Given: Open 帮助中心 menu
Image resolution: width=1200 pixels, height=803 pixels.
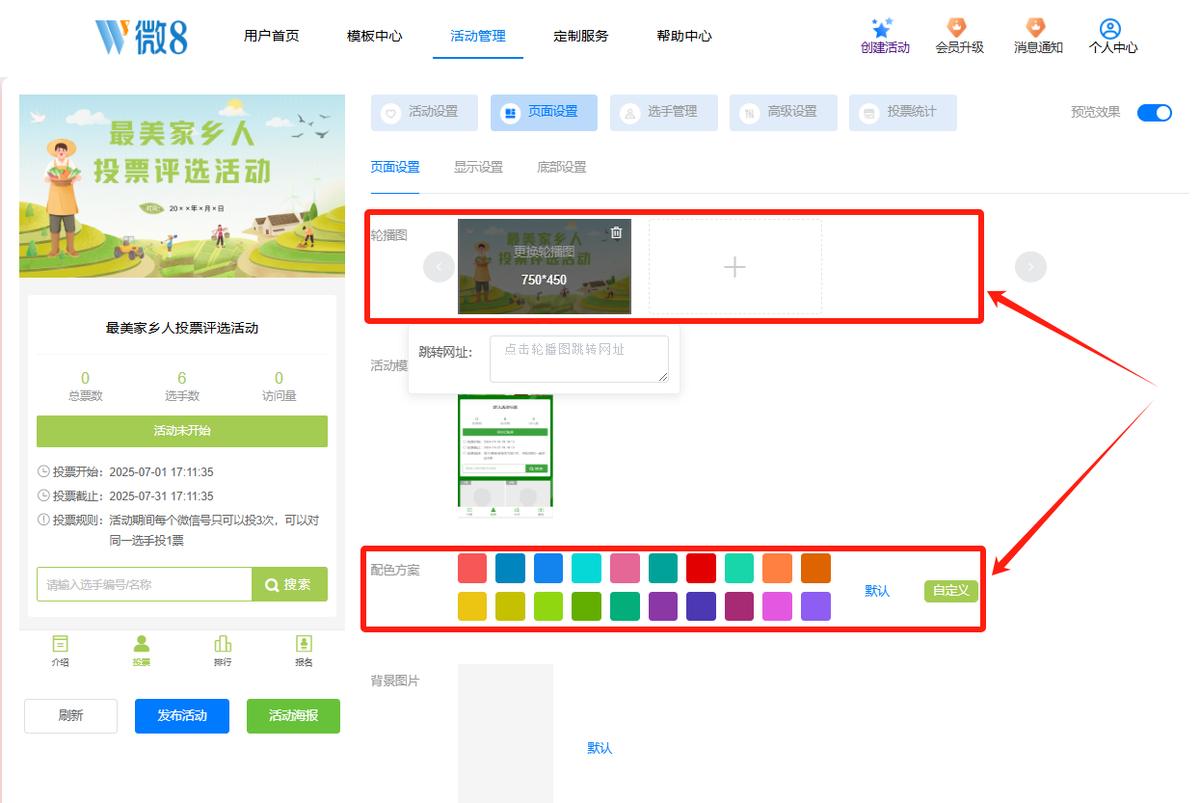Looking at the screenshot, I should (x=684, y=36).
